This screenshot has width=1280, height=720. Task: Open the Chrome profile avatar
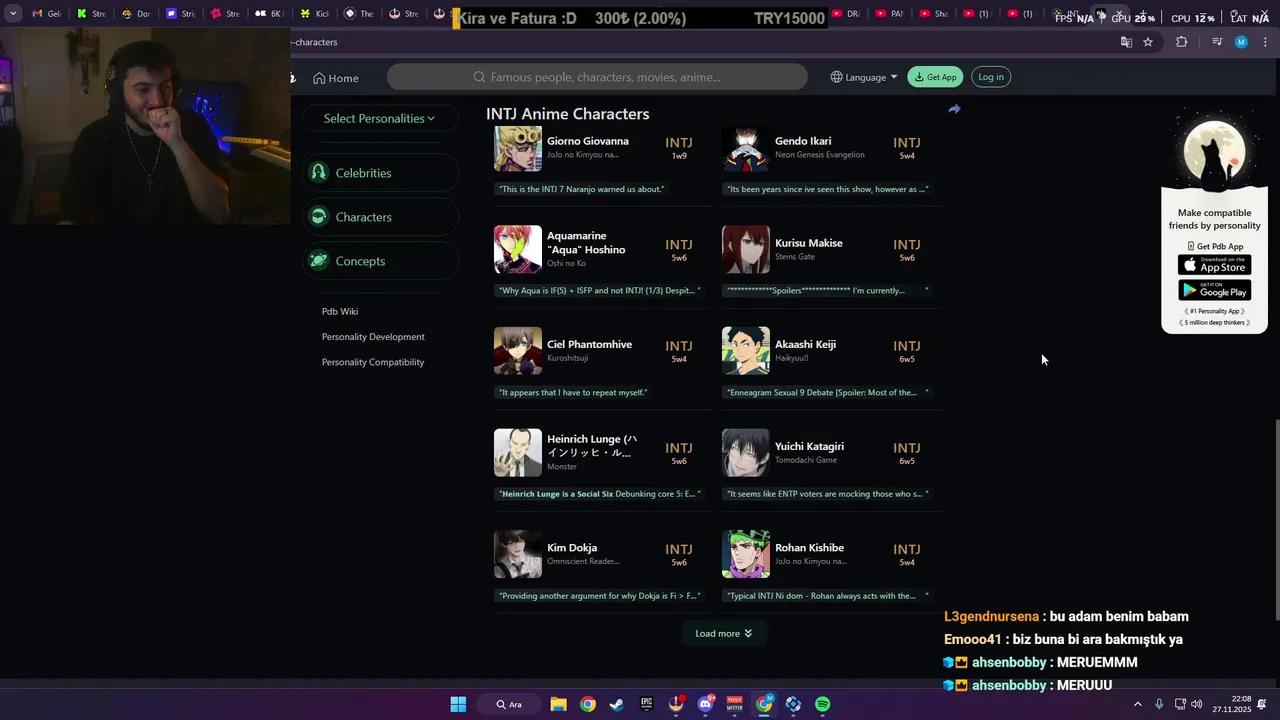click(1241, 42)
